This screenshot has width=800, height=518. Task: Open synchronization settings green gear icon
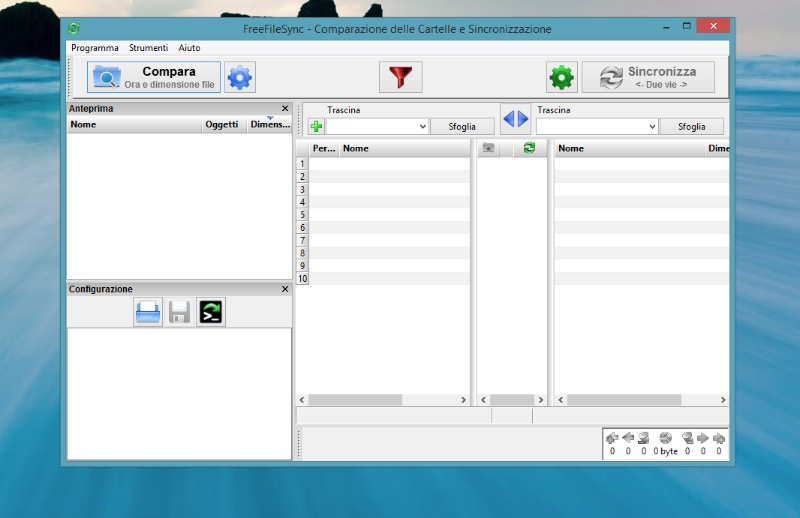[x=561, y=77]
